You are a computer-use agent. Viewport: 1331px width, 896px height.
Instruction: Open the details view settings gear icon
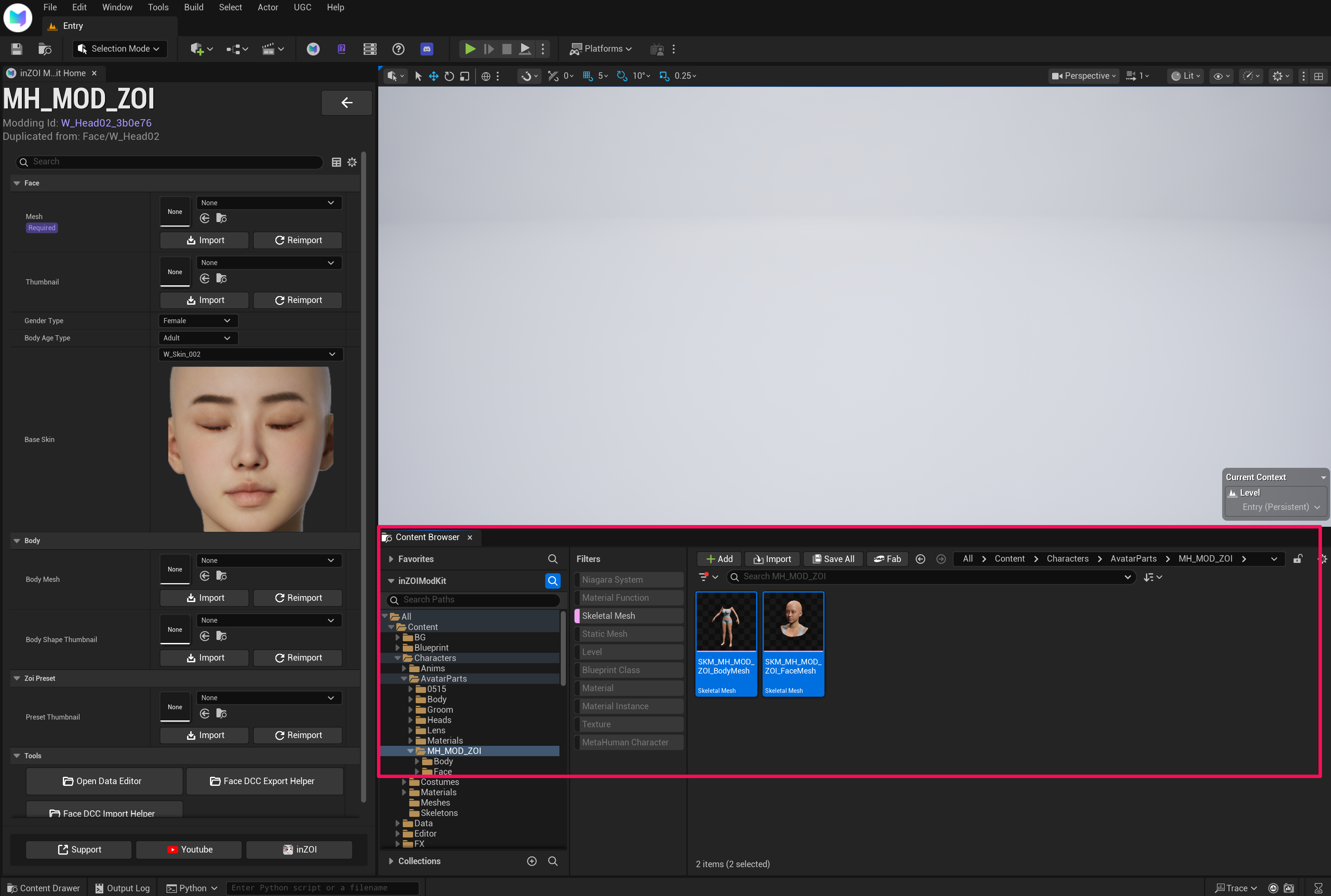352,162
